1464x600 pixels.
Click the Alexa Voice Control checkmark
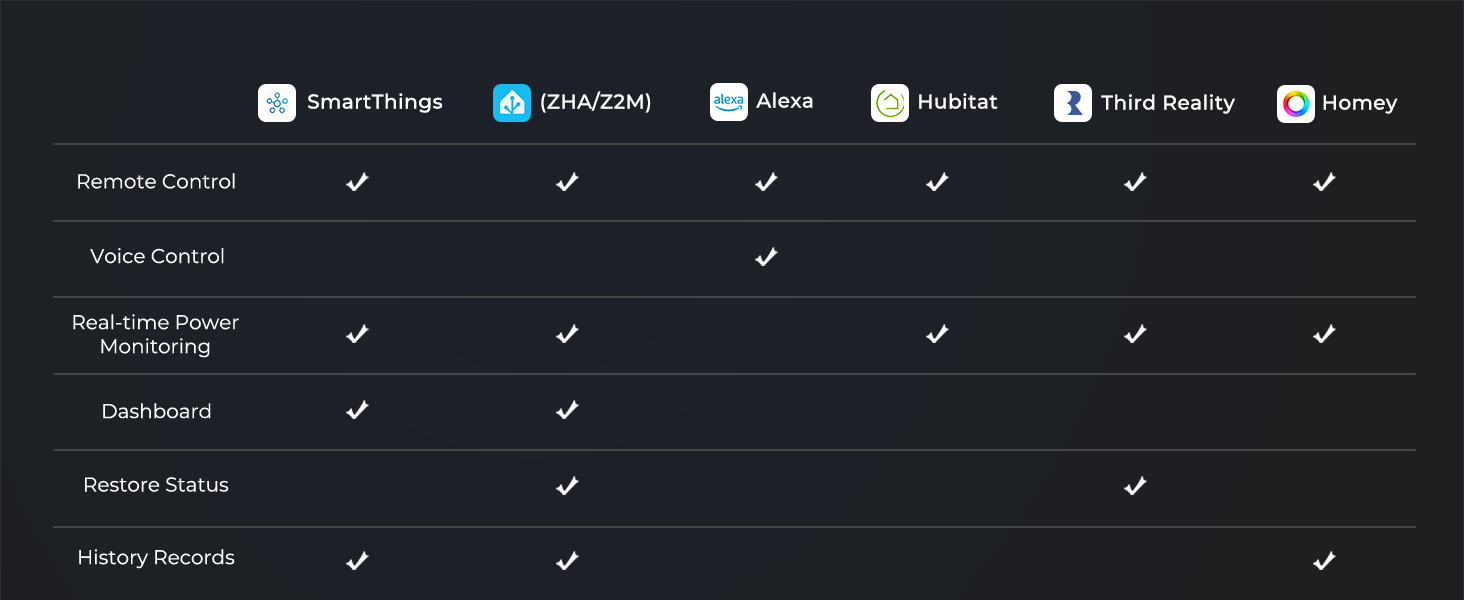(x=766, y=257)
